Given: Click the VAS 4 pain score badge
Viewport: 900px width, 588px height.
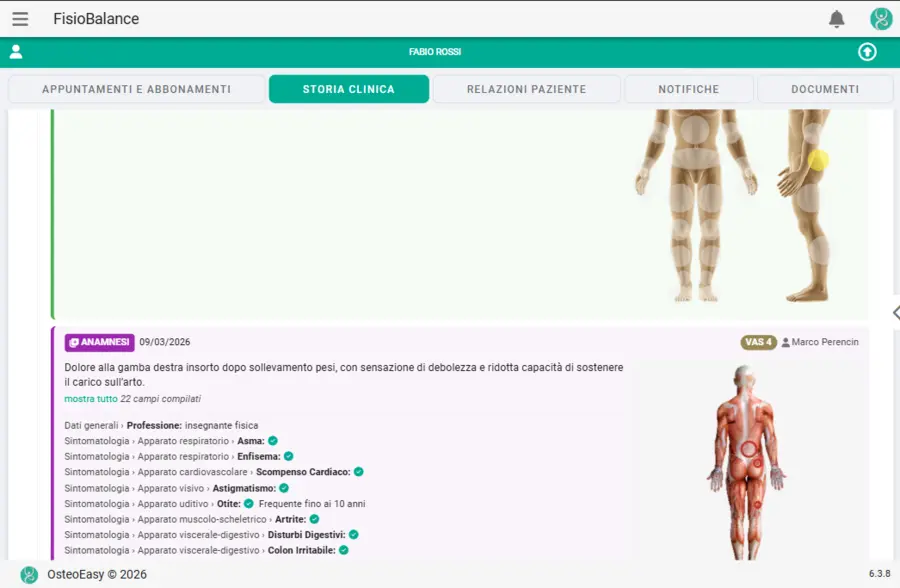Looking at the screenshot, I should [x=758, y=343].
